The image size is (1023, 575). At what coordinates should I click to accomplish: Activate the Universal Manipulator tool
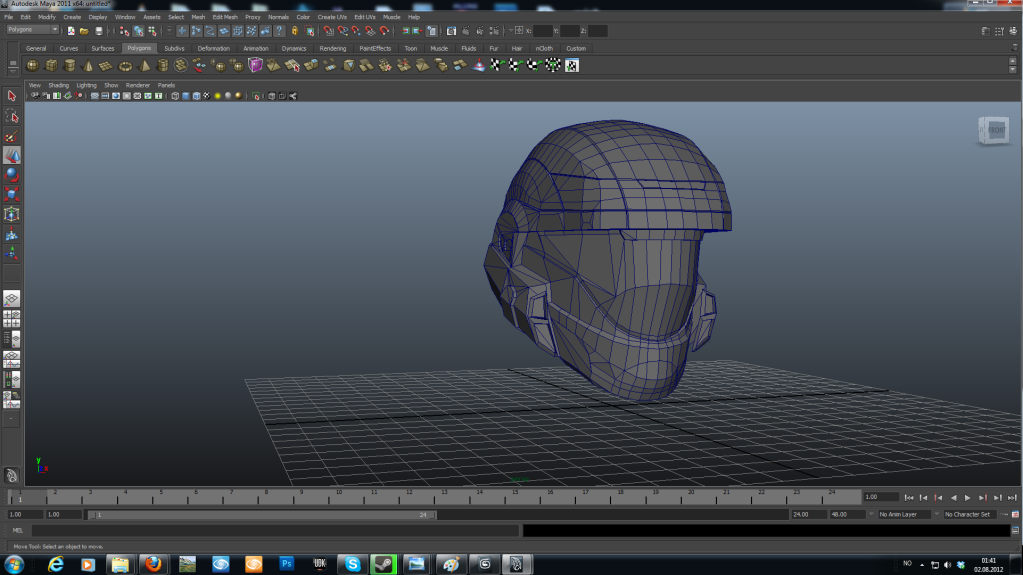click(12, 214)
